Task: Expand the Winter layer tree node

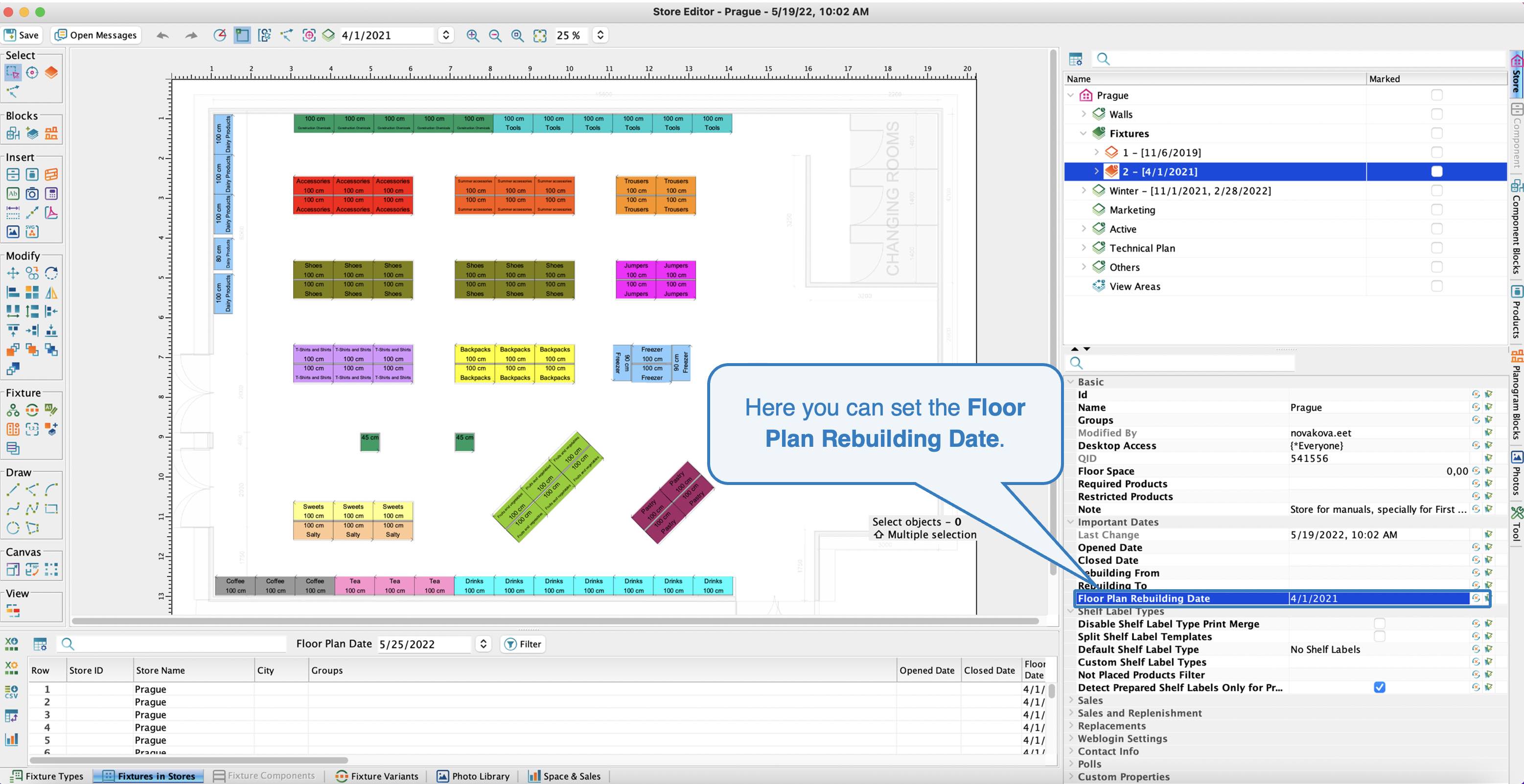Action: (1084, 190)
